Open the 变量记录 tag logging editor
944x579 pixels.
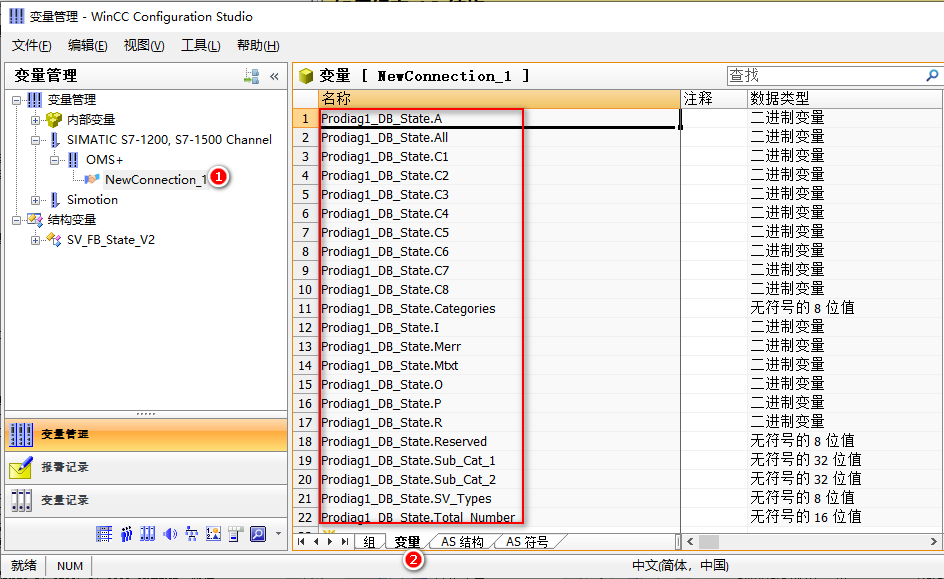click(x=64, y=500)
